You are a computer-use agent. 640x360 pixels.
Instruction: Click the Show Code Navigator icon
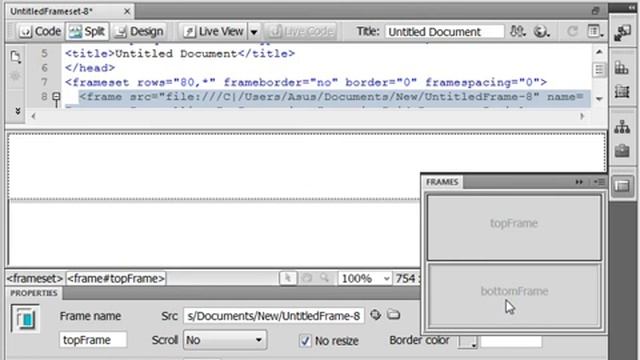[16, 76]
